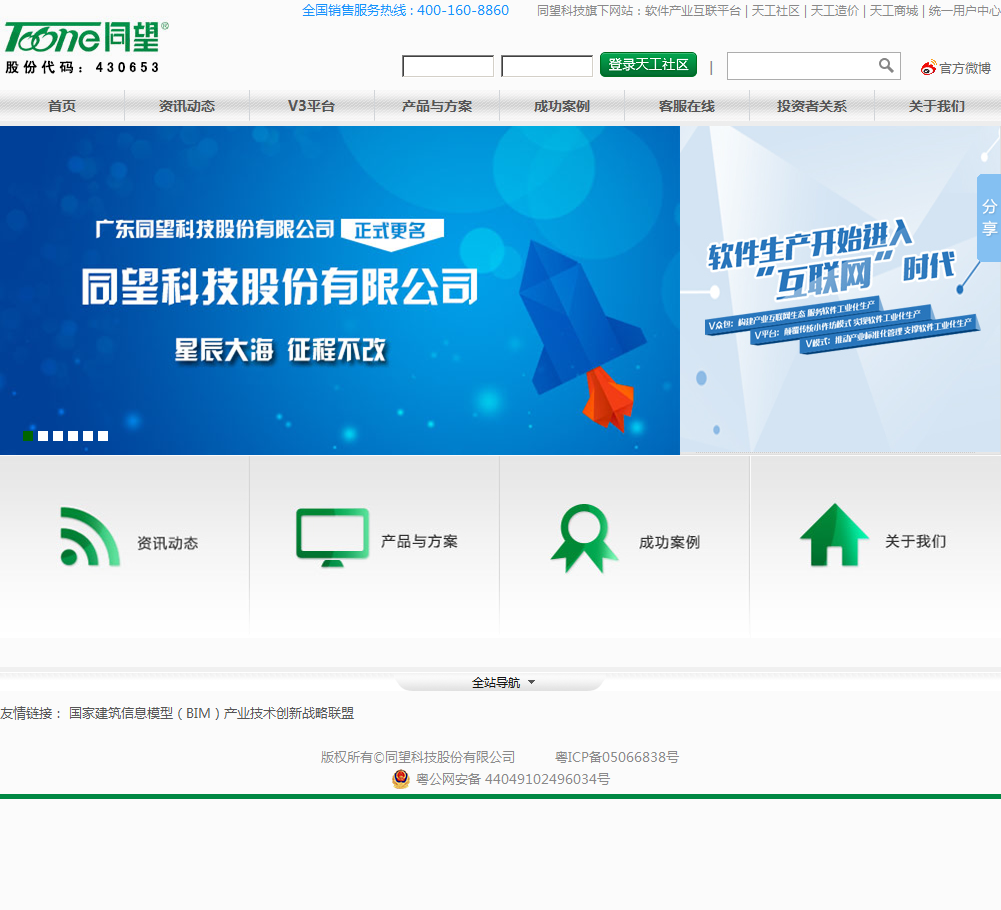Select the fourth carousel slide dot
This screenshot has height=910, width=1001.
73,436
